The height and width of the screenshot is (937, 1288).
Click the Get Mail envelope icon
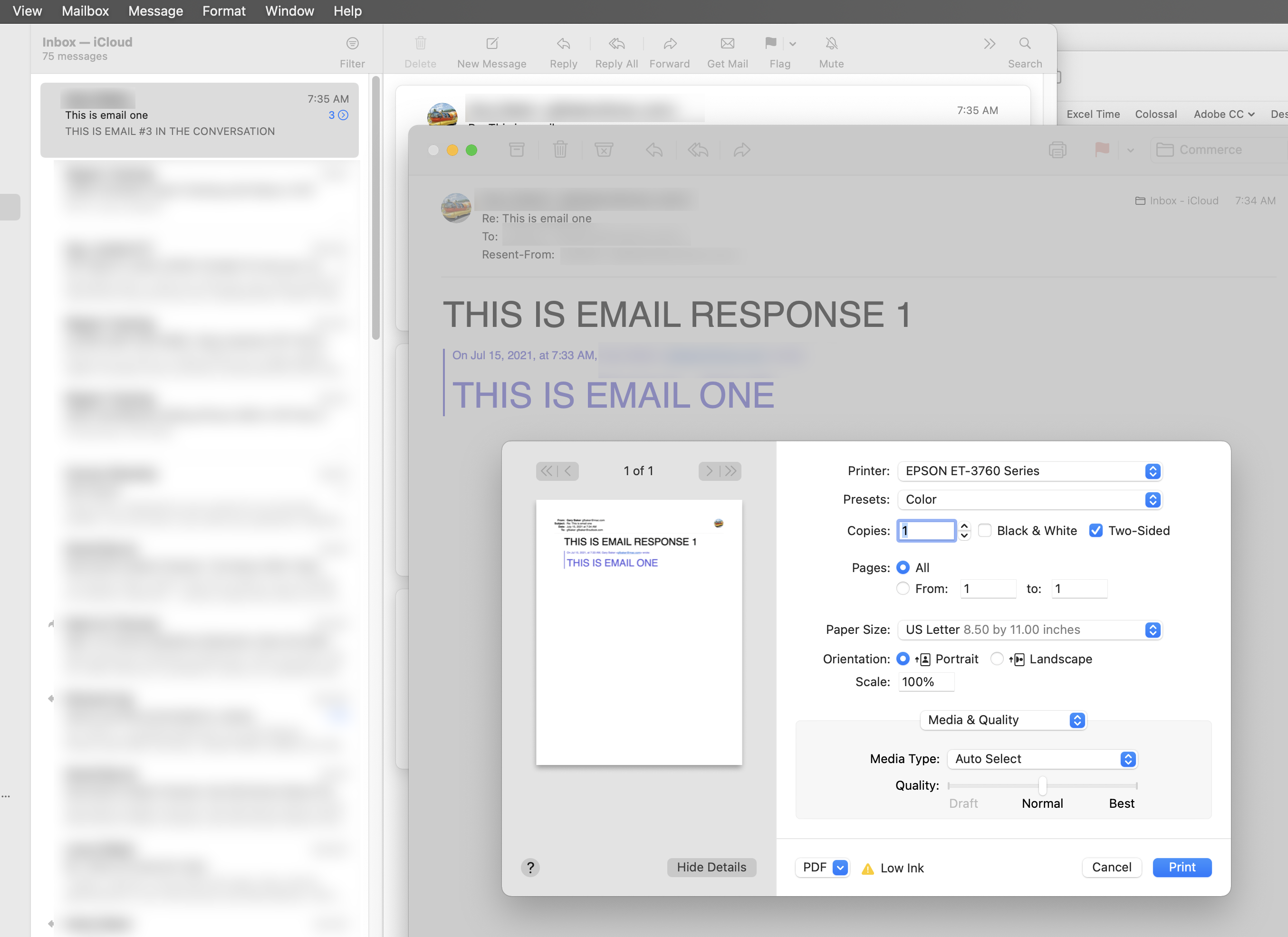(x=727, y=44)
